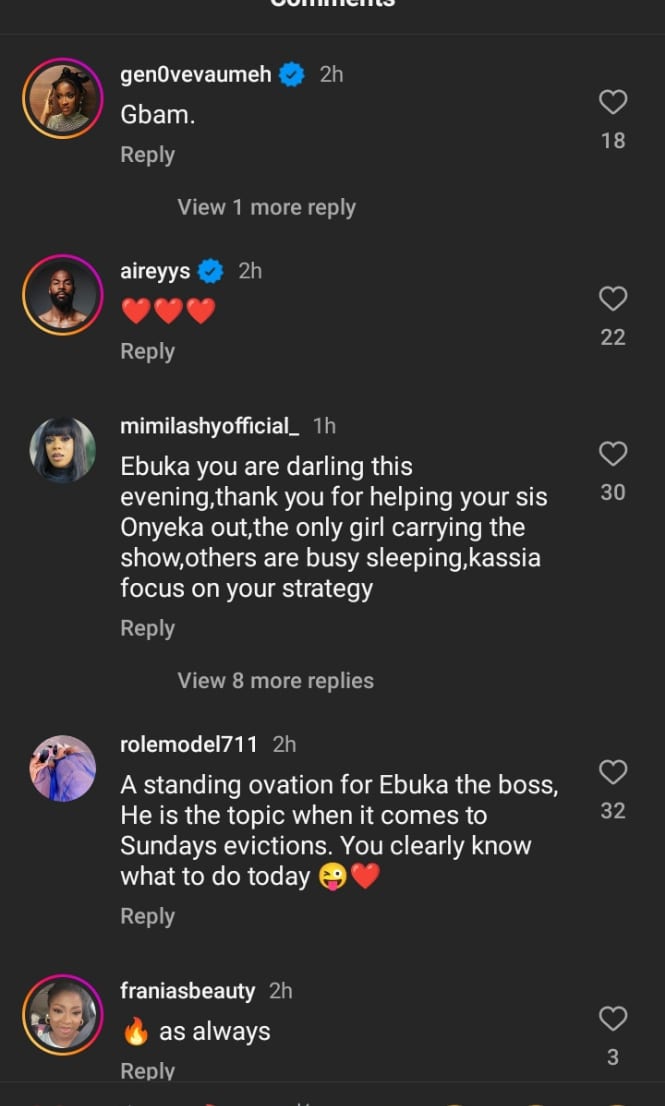Screen dimensions: 665x1106
Task: Reply to rolemodel711's comment
Action: 147,916
